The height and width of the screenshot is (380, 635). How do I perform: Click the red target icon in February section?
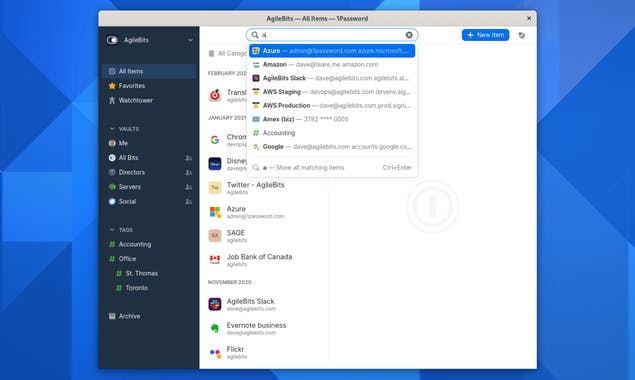click(215, 96)
